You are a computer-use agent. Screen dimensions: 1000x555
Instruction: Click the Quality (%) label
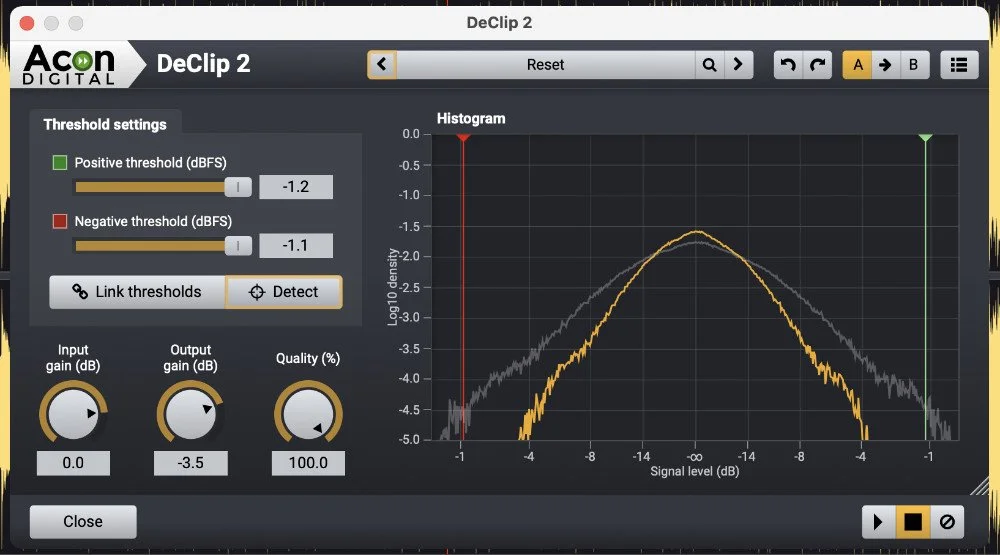coord(308,359)
